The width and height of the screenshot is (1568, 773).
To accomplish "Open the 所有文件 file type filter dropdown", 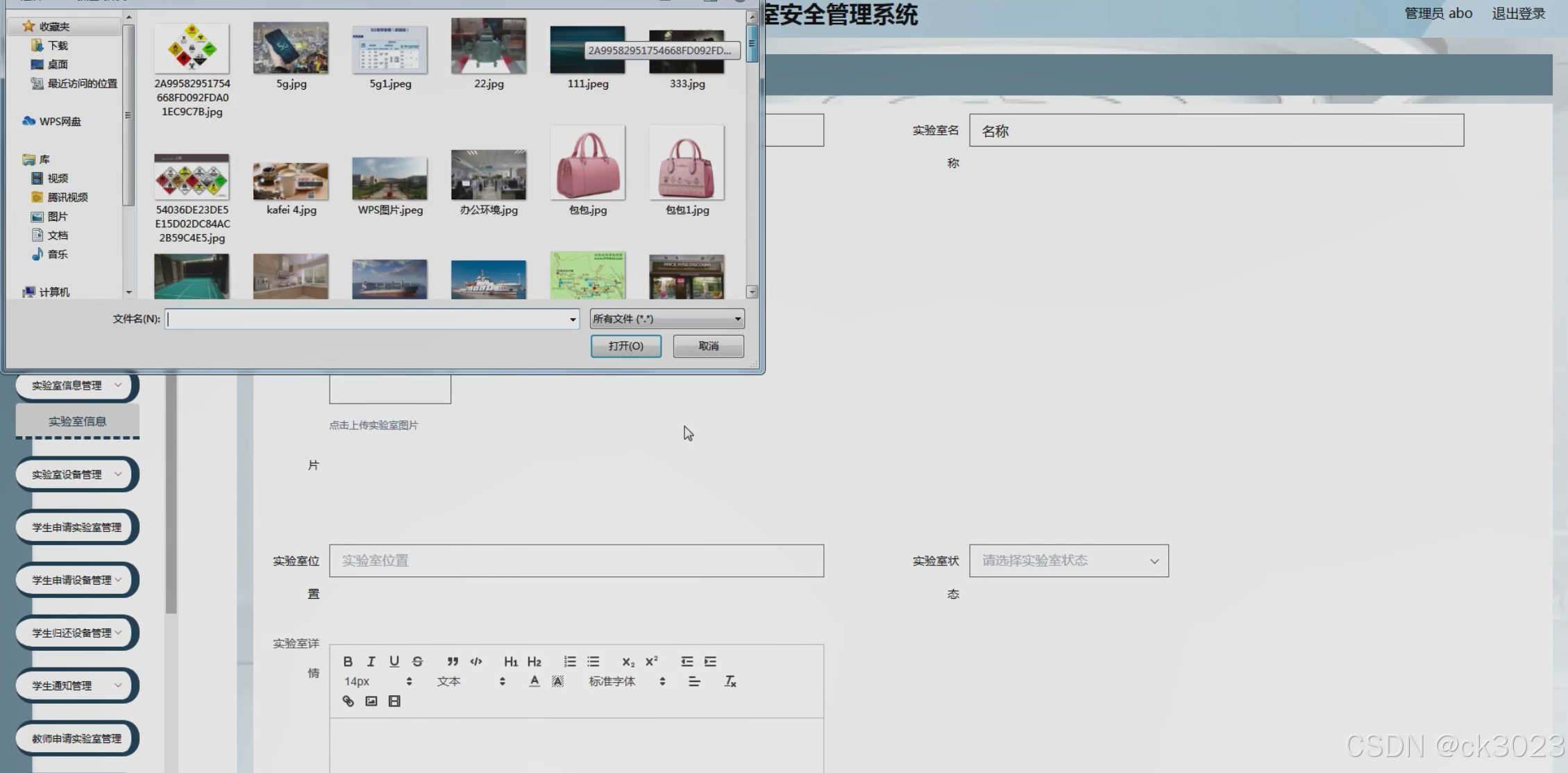I will [666, 319].
